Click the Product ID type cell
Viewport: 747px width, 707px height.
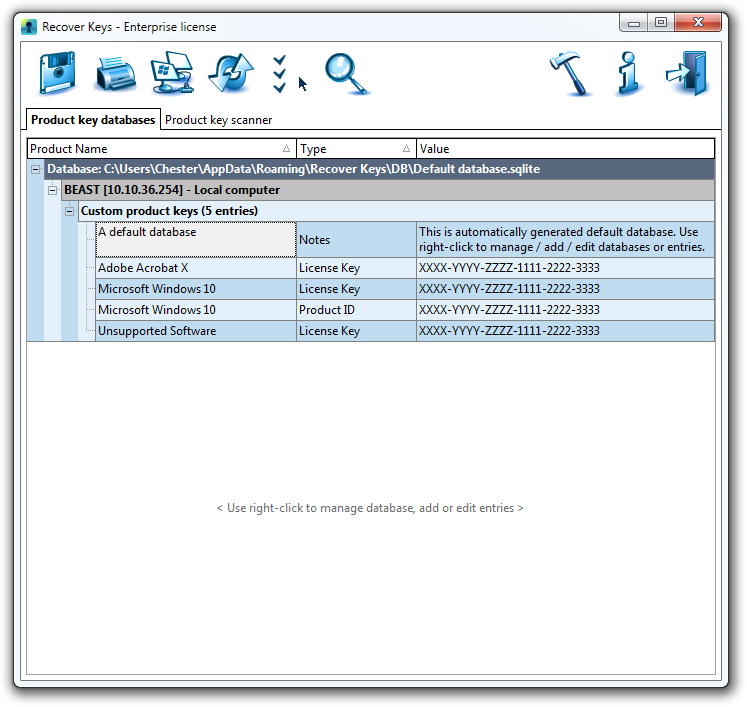pyautogui.click(x=356, y=310)
